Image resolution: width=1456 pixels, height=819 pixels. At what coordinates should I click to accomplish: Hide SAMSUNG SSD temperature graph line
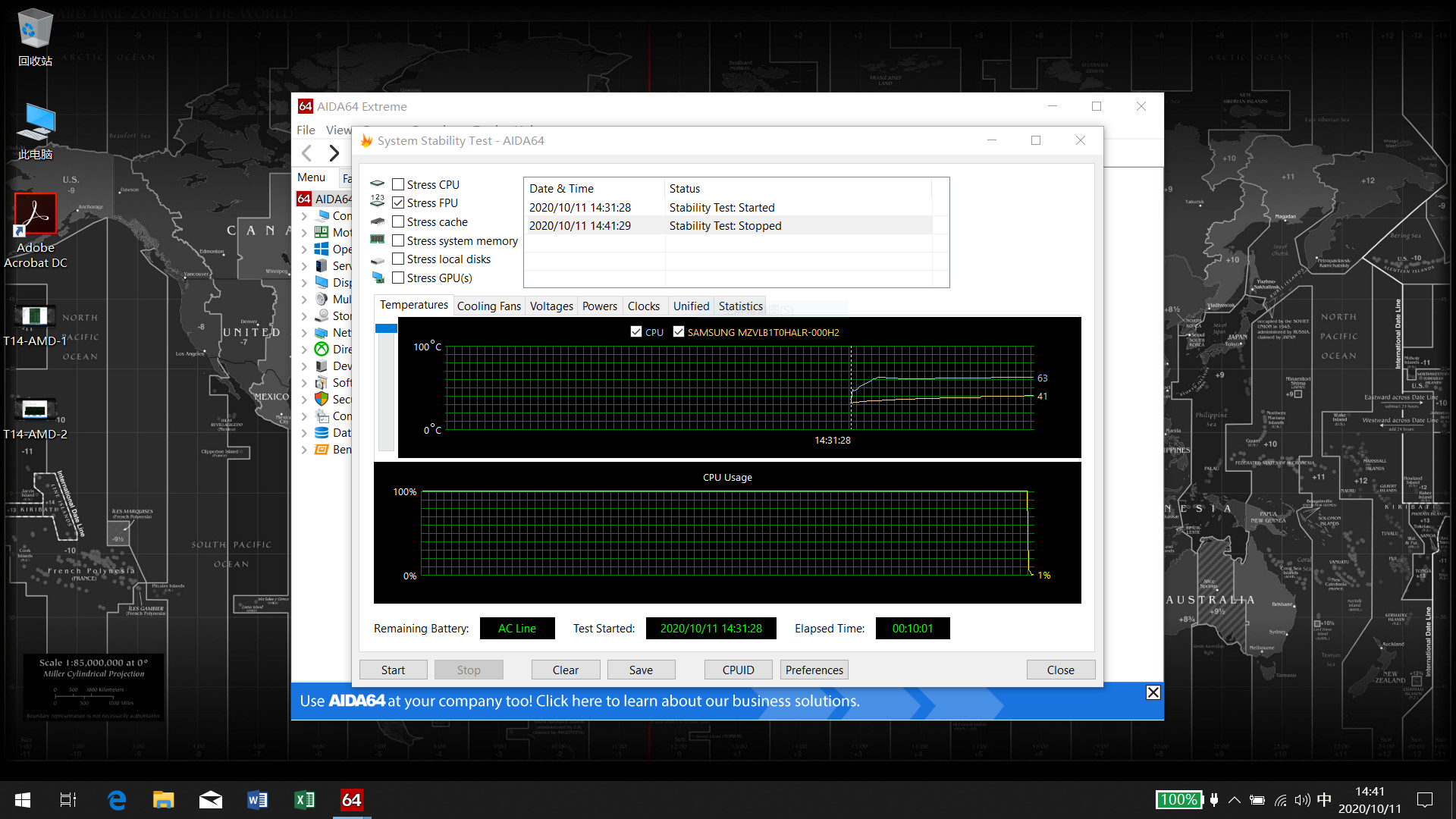(x=679, y=331)
